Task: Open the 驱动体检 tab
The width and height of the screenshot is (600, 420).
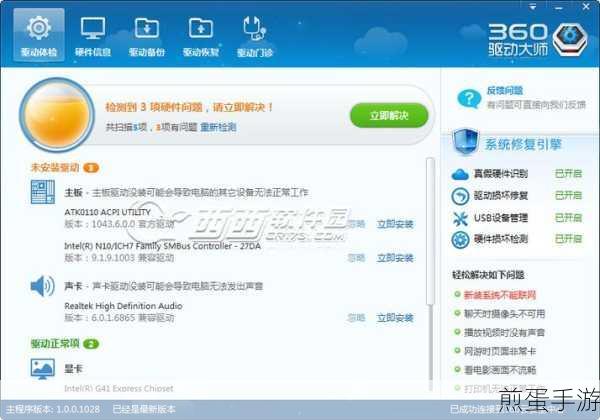Action: point(39,35)
